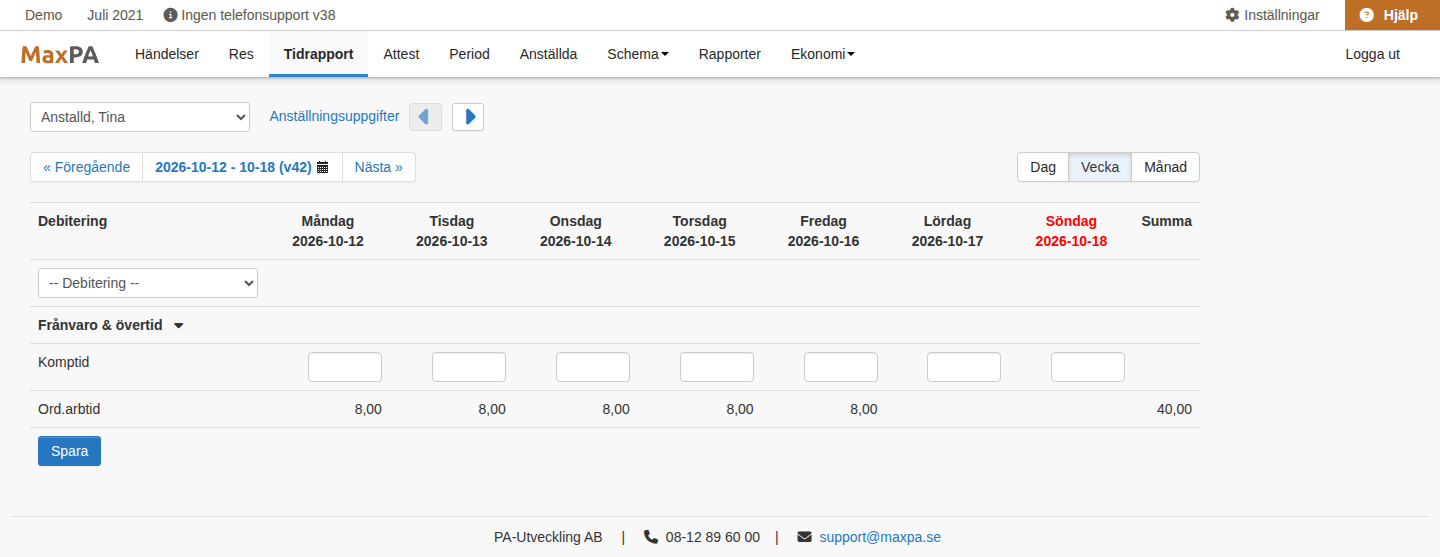Click the orange Hjälp button

pyautogui.click(x=1392, y=15)
